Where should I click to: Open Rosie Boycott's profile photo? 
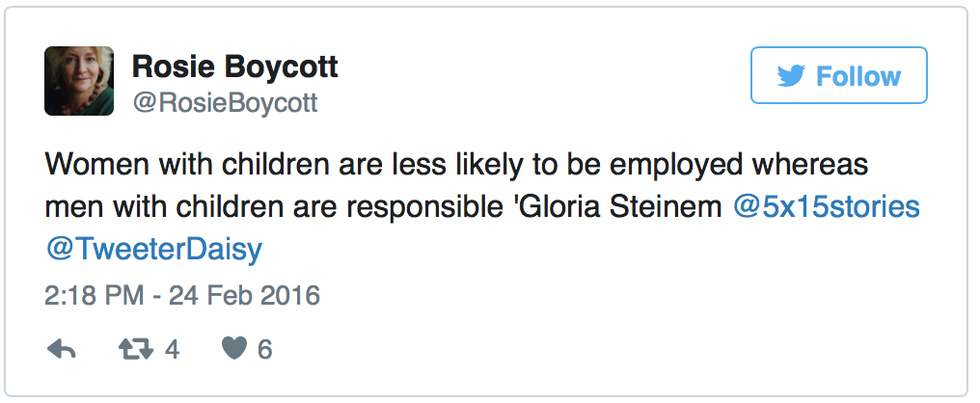click(x=79, y=80)
